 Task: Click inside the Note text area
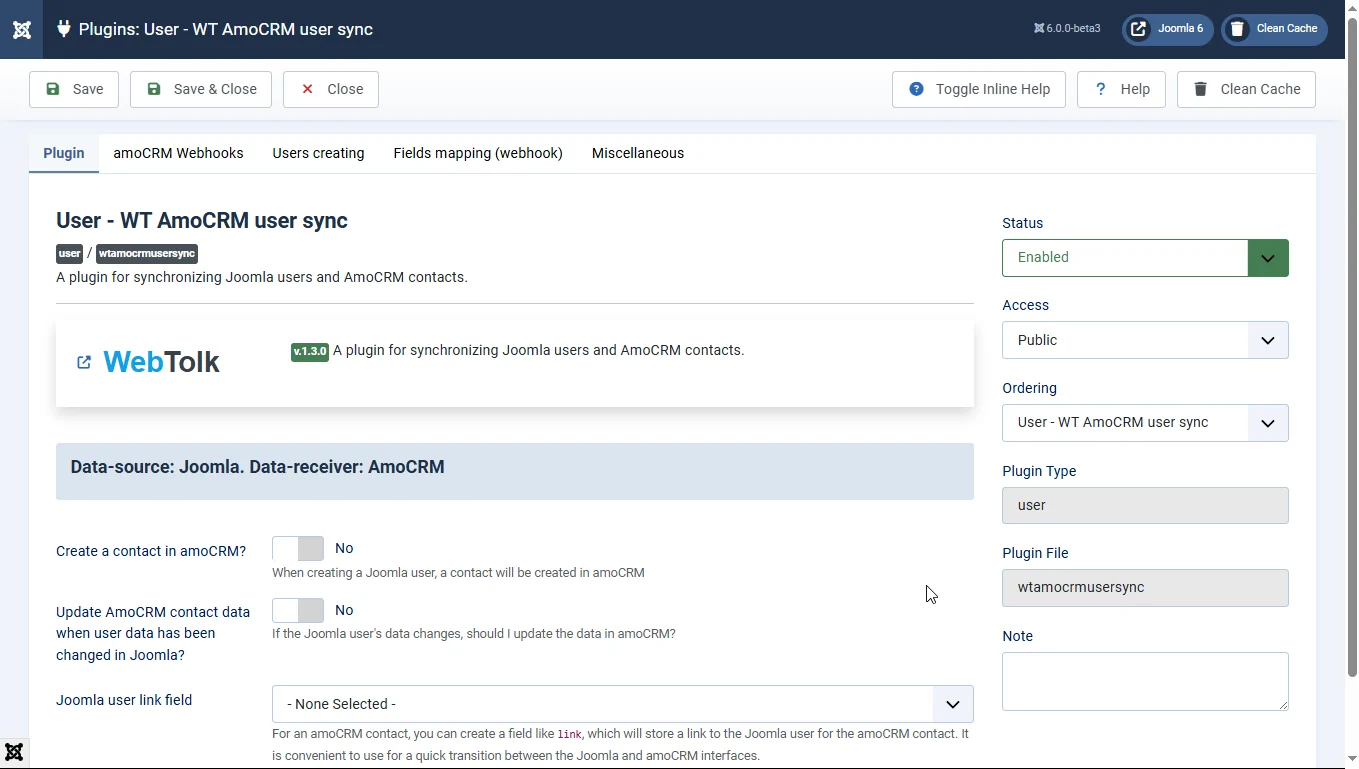coord(1144,681)
